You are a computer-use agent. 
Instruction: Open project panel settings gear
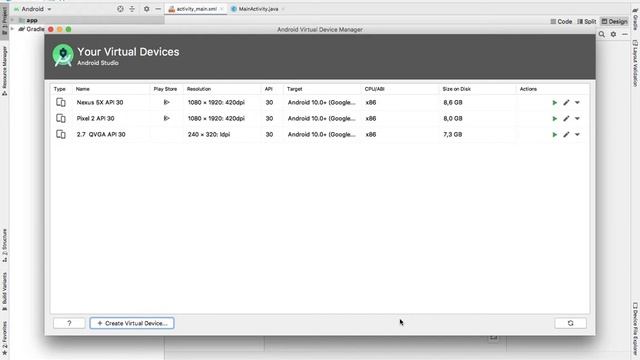coord(147,9)
